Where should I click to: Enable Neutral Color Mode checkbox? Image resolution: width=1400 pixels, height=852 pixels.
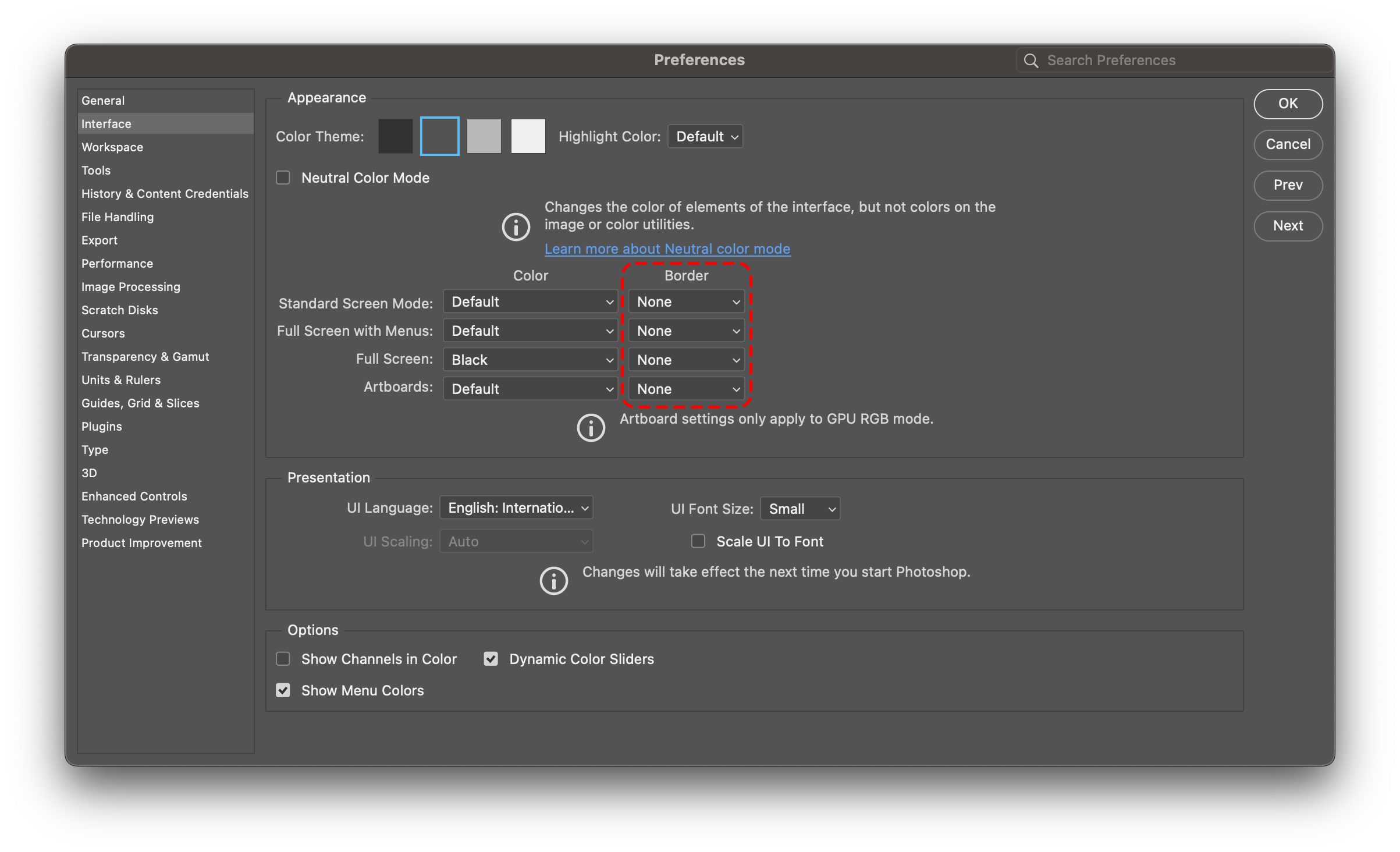coord(283,177)
